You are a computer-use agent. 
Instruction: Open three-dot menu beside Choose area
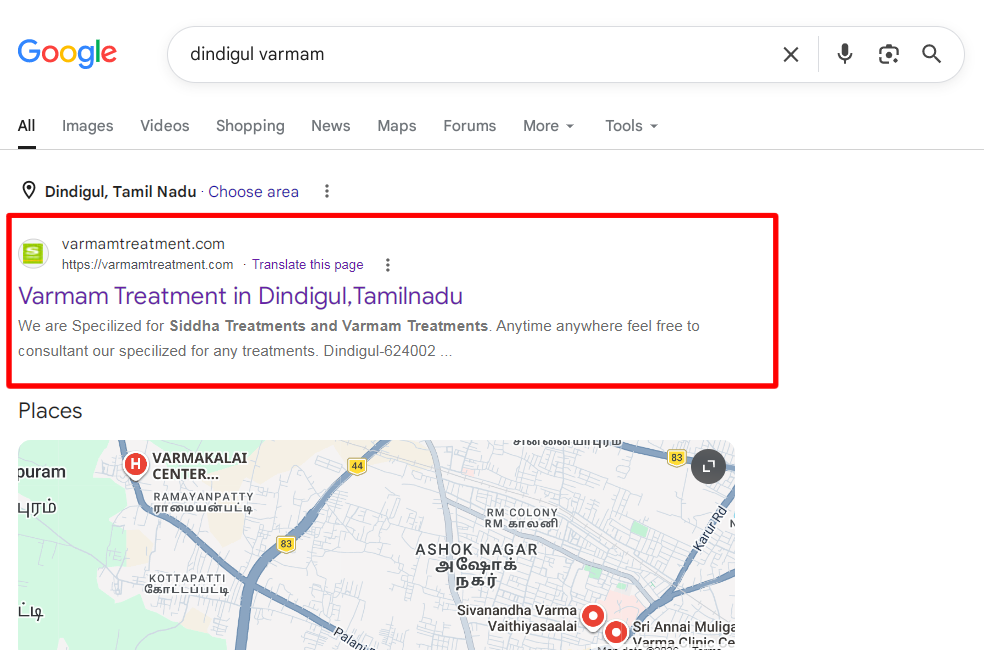click(x=327, y=191)
